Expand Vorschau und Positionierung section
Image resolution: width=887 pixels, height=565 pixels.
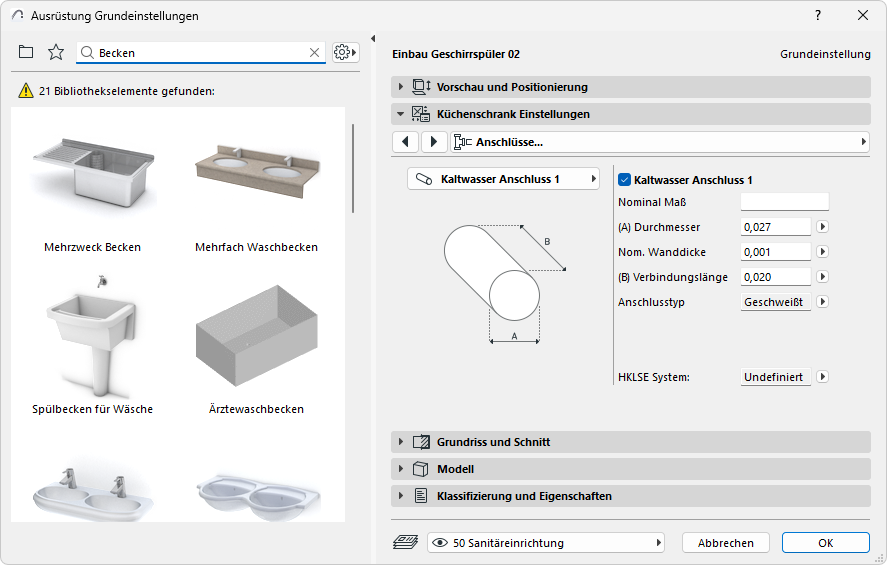point(401,87)
